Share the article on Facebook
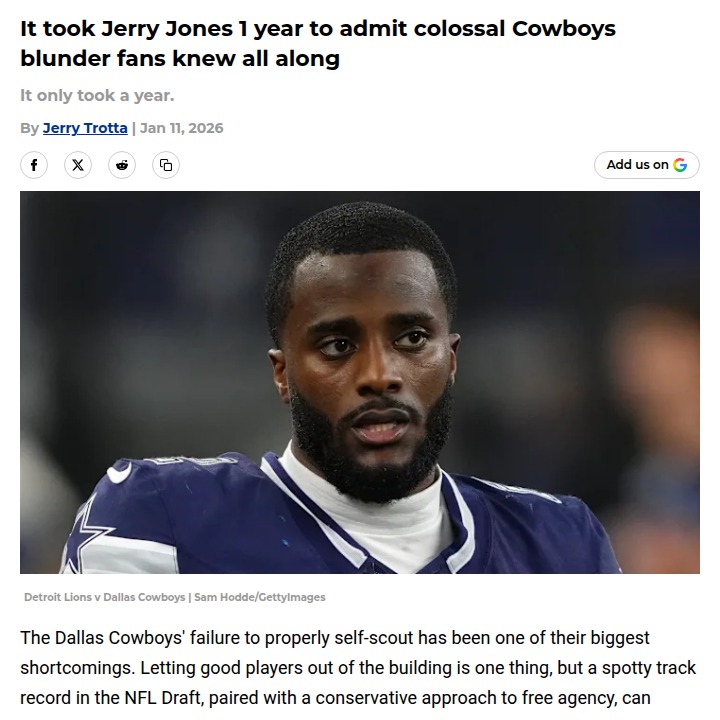Image resolution: width=720 pixels, height=720 pixels. tap(34, 165)
